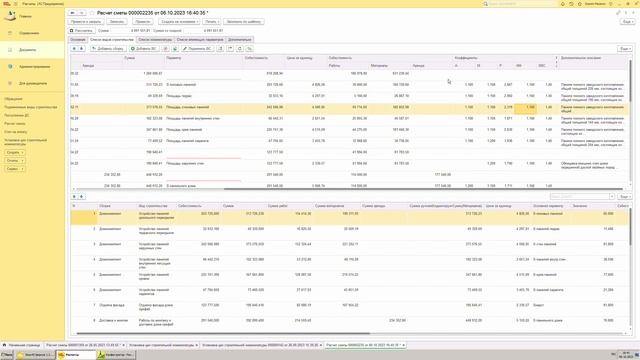Open the Создать dropdown in sidebar
640x360 pixels.
[15, 152]
